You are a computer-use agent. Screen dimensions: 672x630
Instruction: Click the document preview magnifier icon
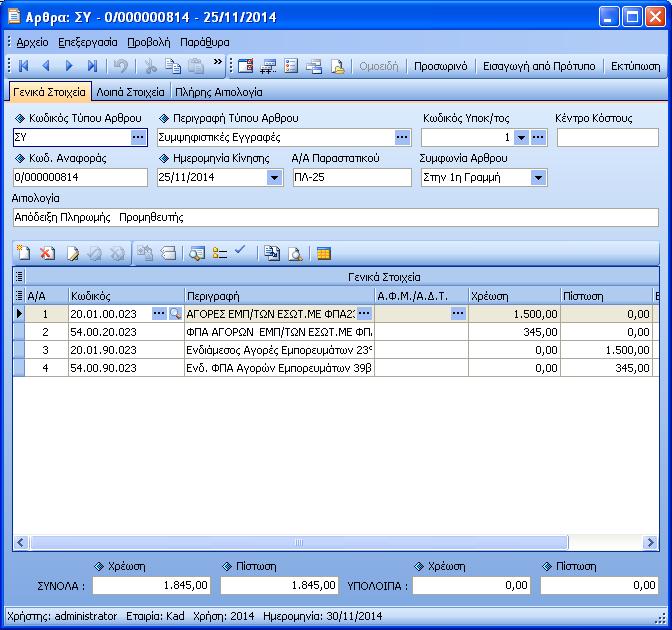pos(295,254)
